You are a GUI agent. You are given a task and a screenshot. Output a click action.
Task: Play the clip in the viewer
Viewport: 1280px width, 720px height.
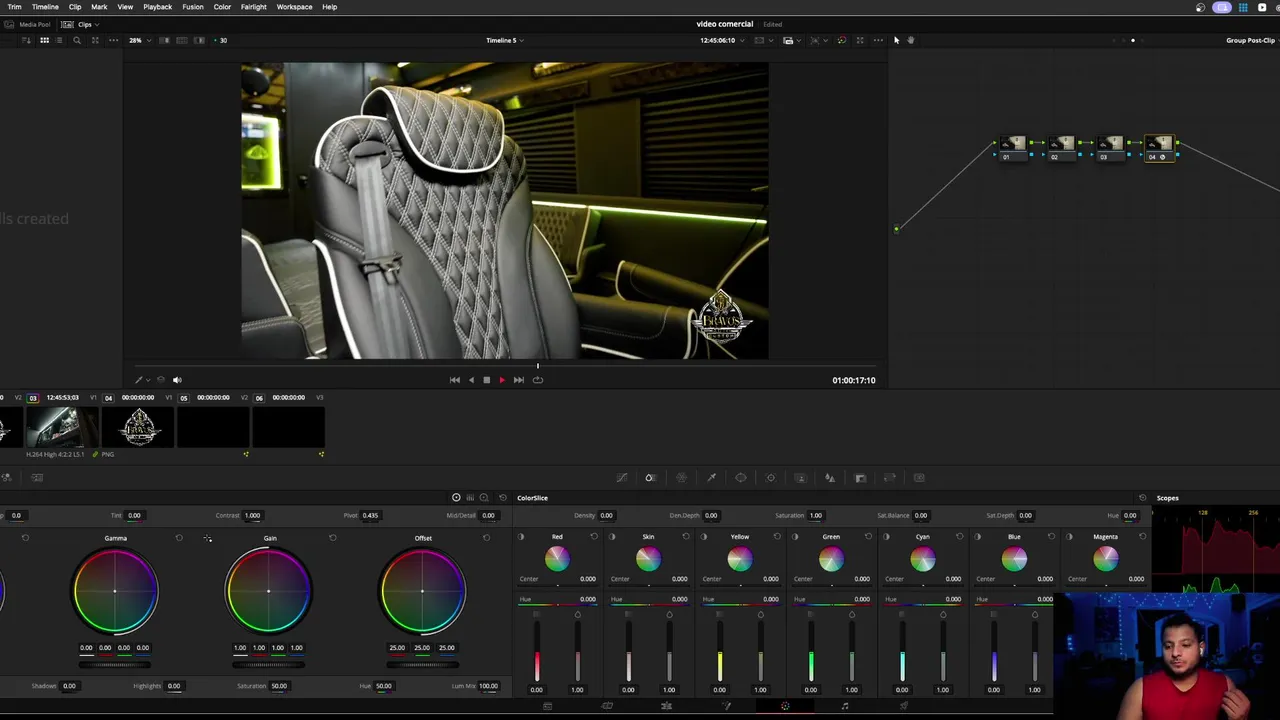pyautogui.click(x=502, y=380)
